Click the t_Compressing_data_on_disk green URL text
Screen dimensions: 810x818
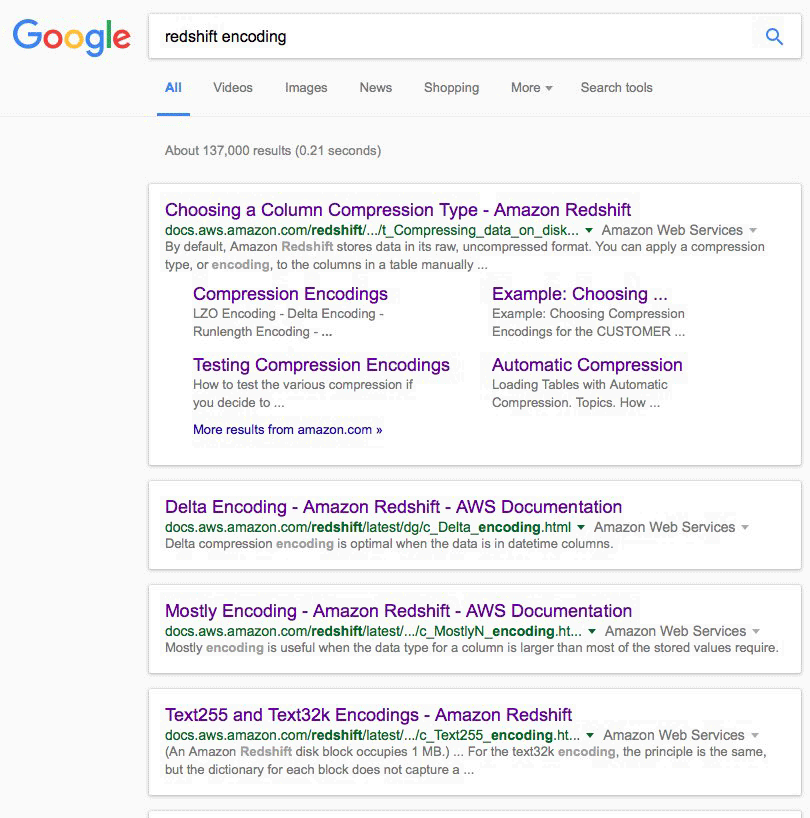coord(371,230)
